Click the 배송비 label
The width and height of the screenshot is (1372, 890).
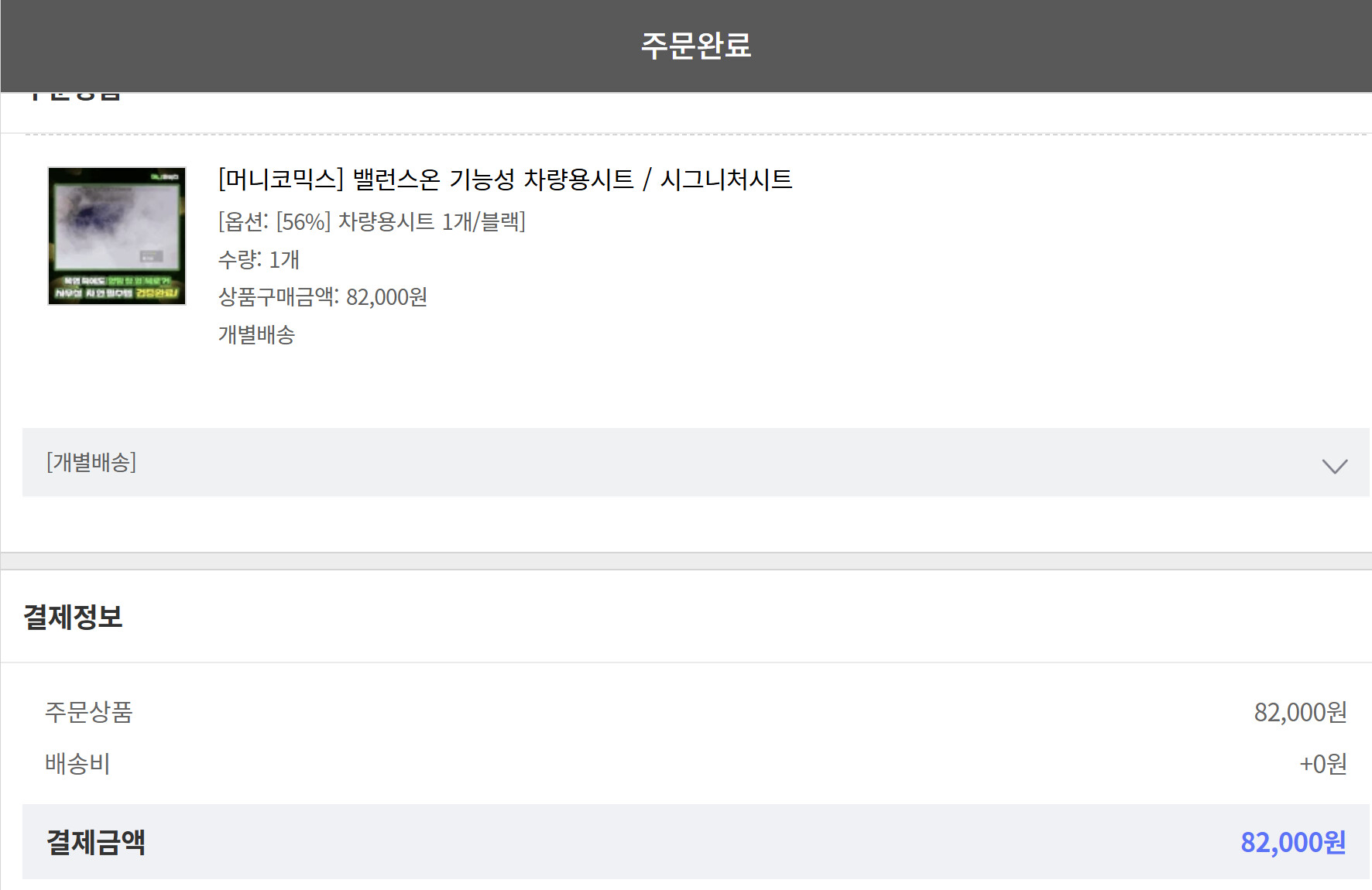77,764
